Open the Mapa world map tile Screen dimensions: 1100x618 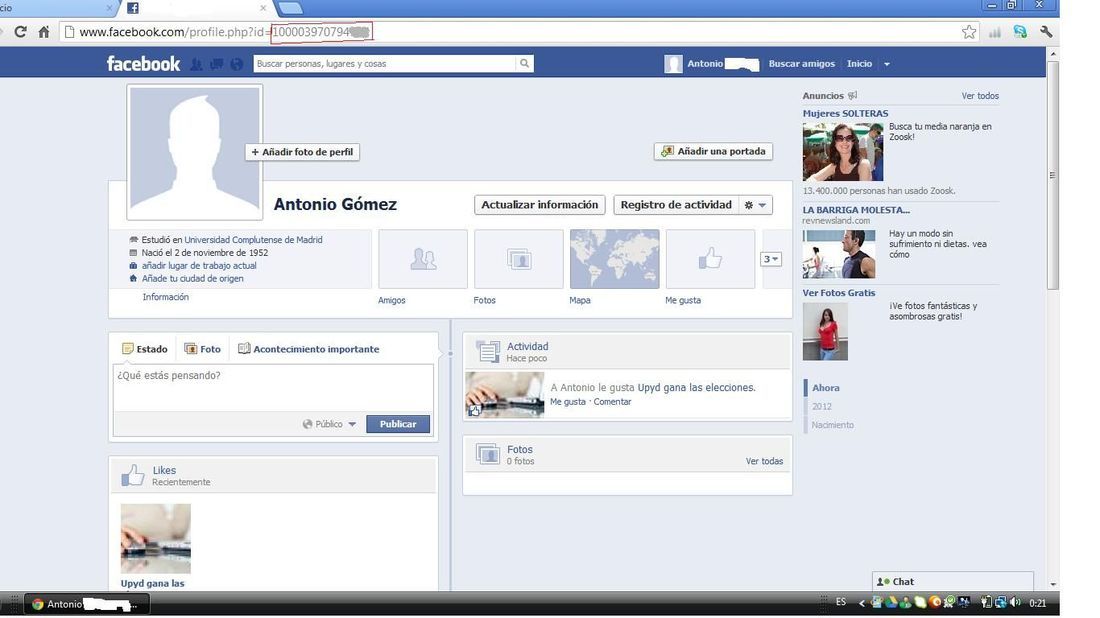click(x=615, y=259)
